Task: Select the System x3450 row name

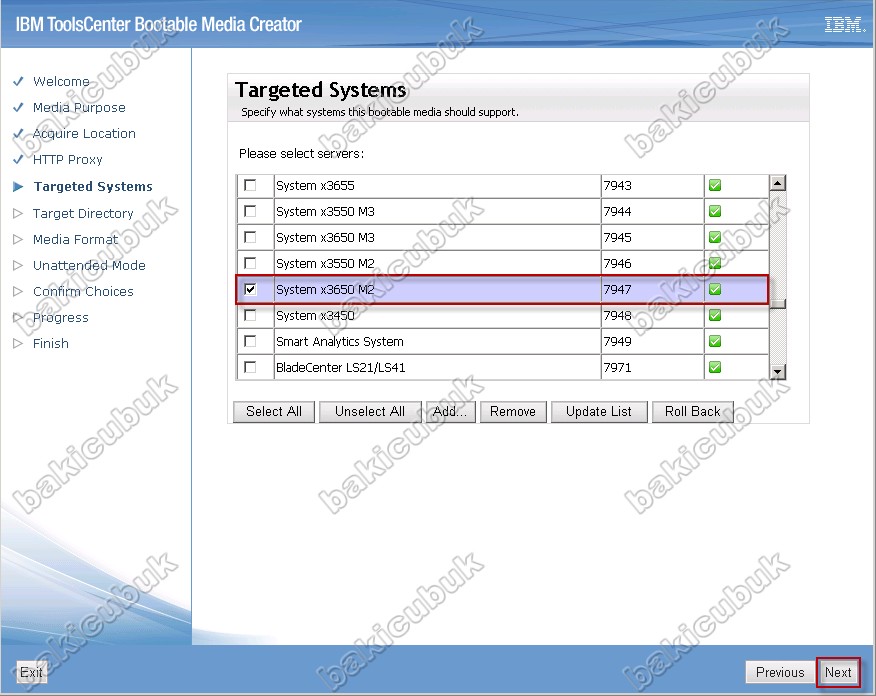Action: pyautogui.click(x=315, y=315)
